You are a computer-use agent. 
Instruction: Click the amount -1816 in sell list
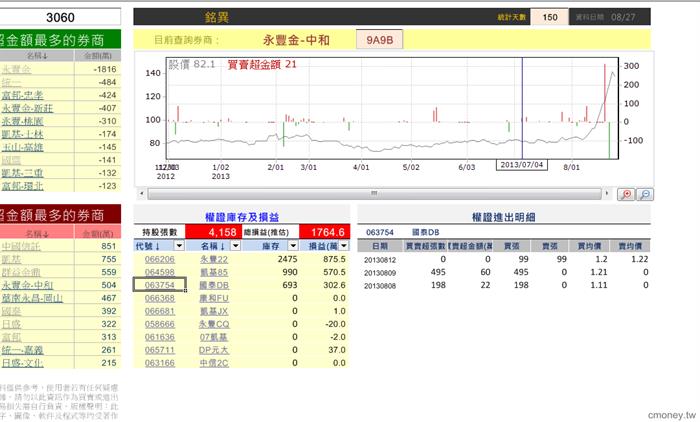[x=105, y=69]
